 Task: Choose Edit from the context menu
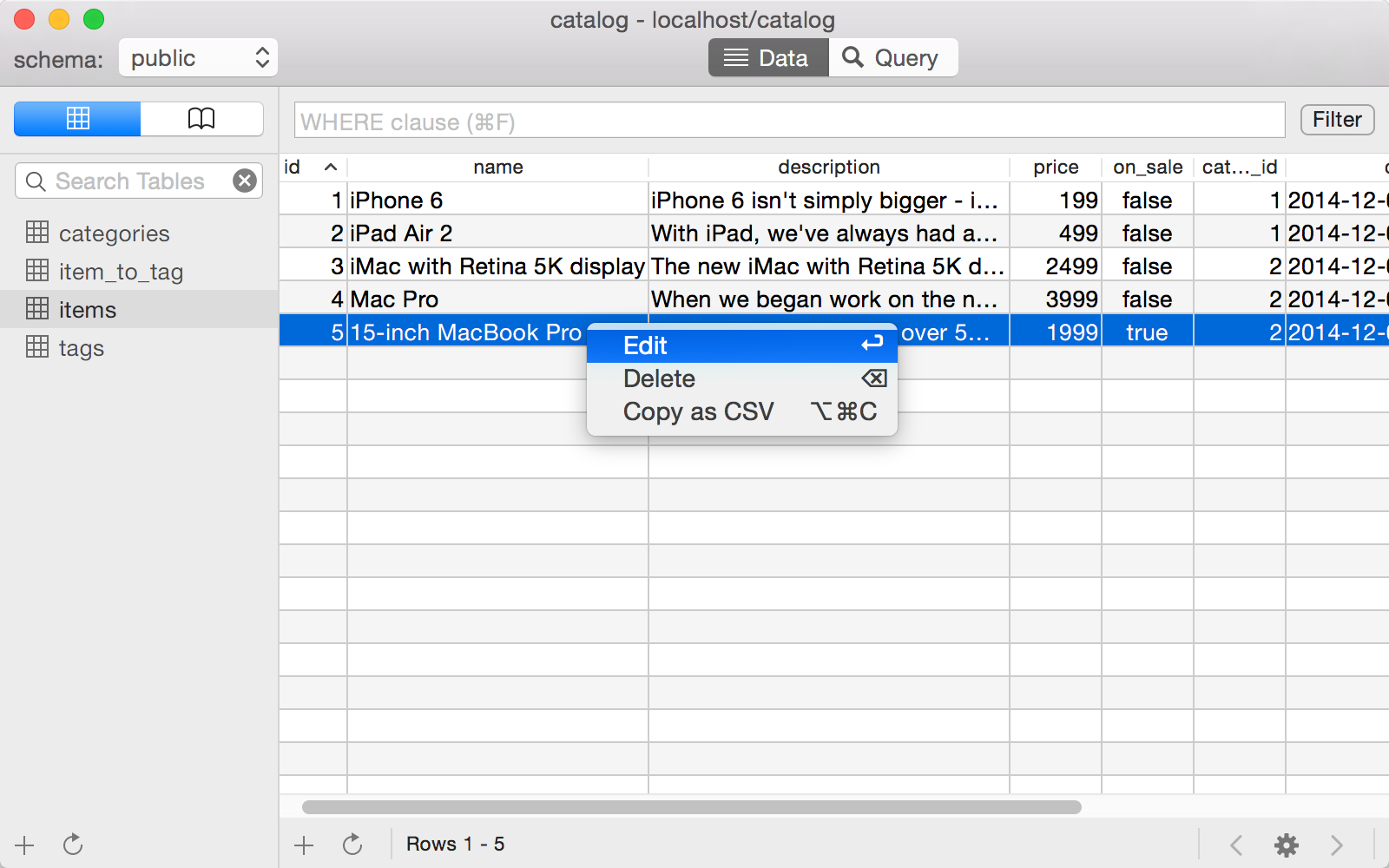[644, 345]
